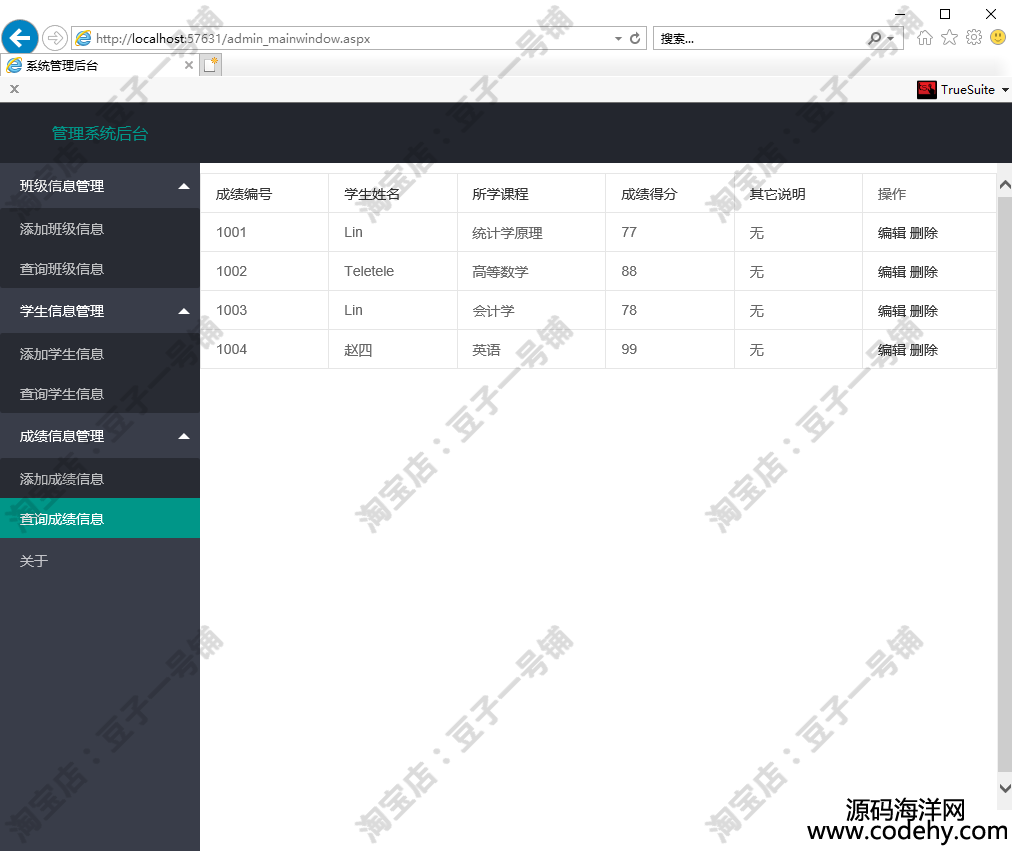This screenshot has height=851, width=1012.
Task: Click the search magnifier icon
Action: pos(875,38)
